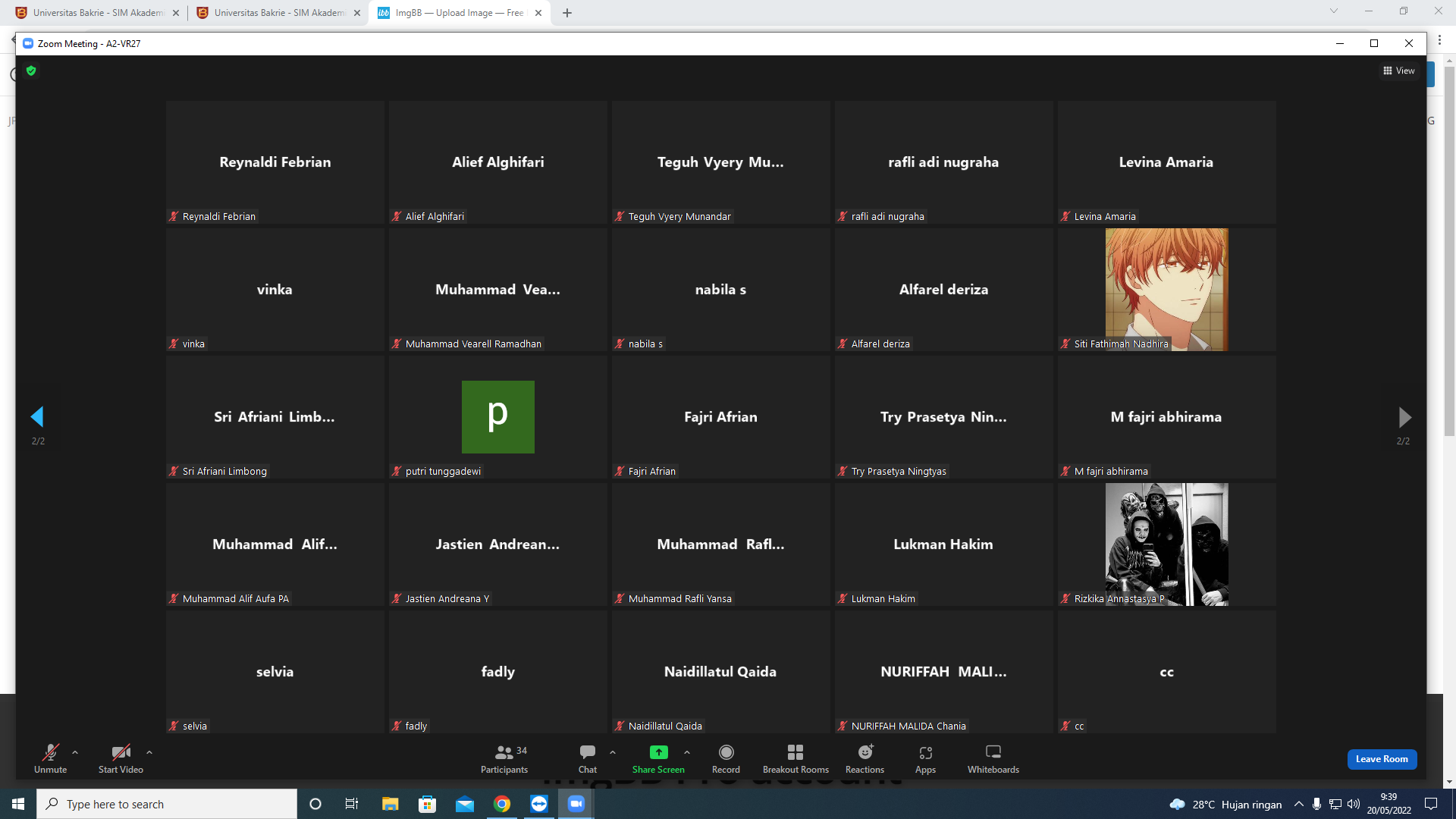This screenshot has height=819, width=1456.
Task: Start Video in Zoom toolbar
Action: click(x=121, y=758)
